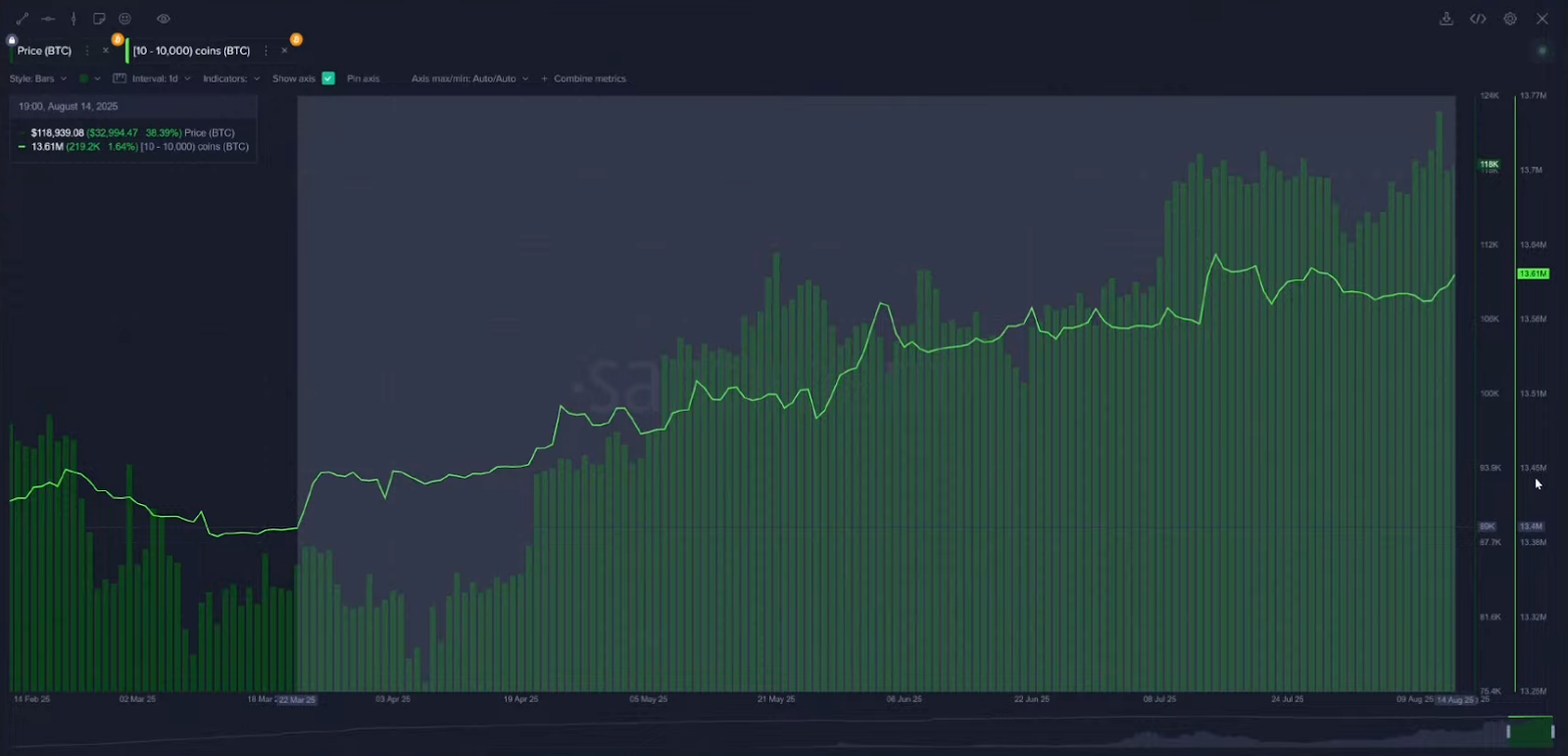Open the embed code option
This screenshot has width=1568, height=756.
(x=1478, y=19)
